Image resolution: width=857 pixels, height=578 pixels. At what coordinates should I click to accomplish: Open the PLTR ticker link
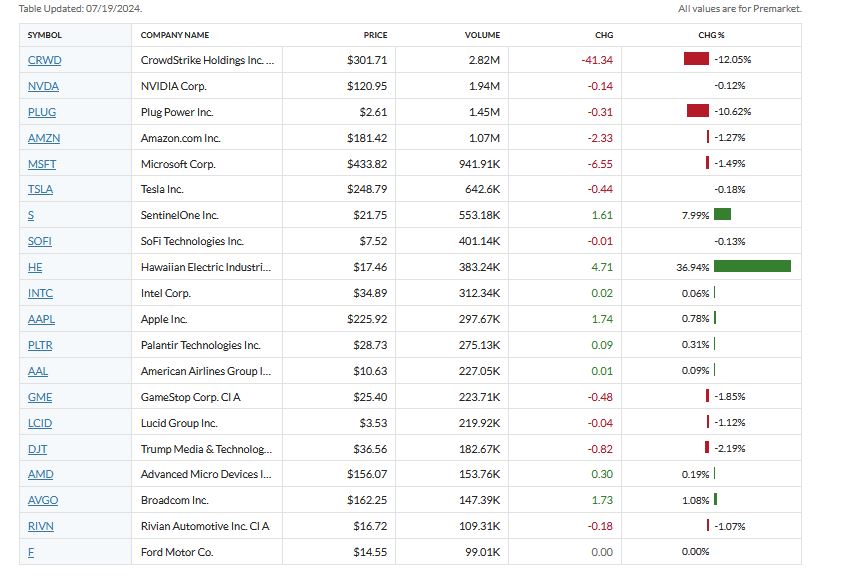pyautogui.click(x=40, y=345)
